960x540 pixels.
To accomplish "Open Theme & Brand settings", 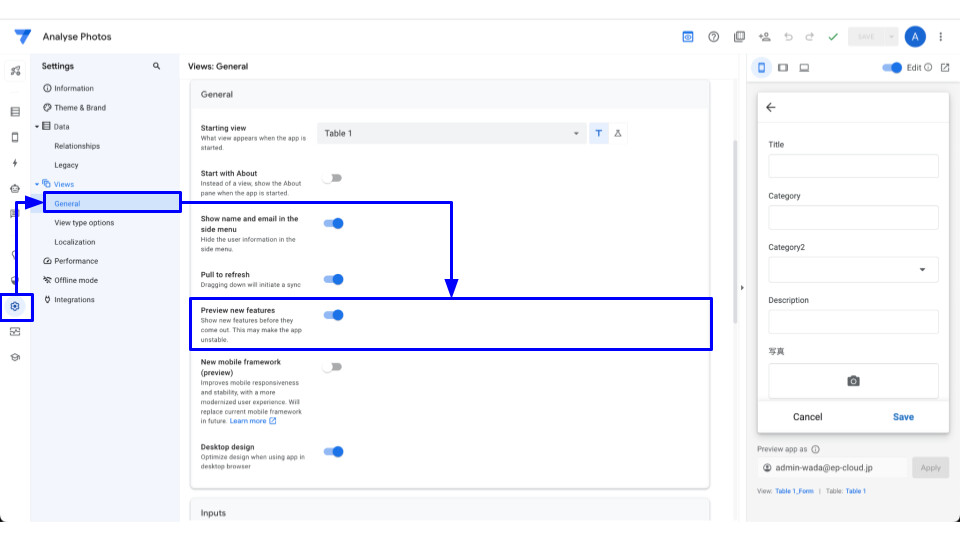I will pyautogui.click(x=79, y=108).
